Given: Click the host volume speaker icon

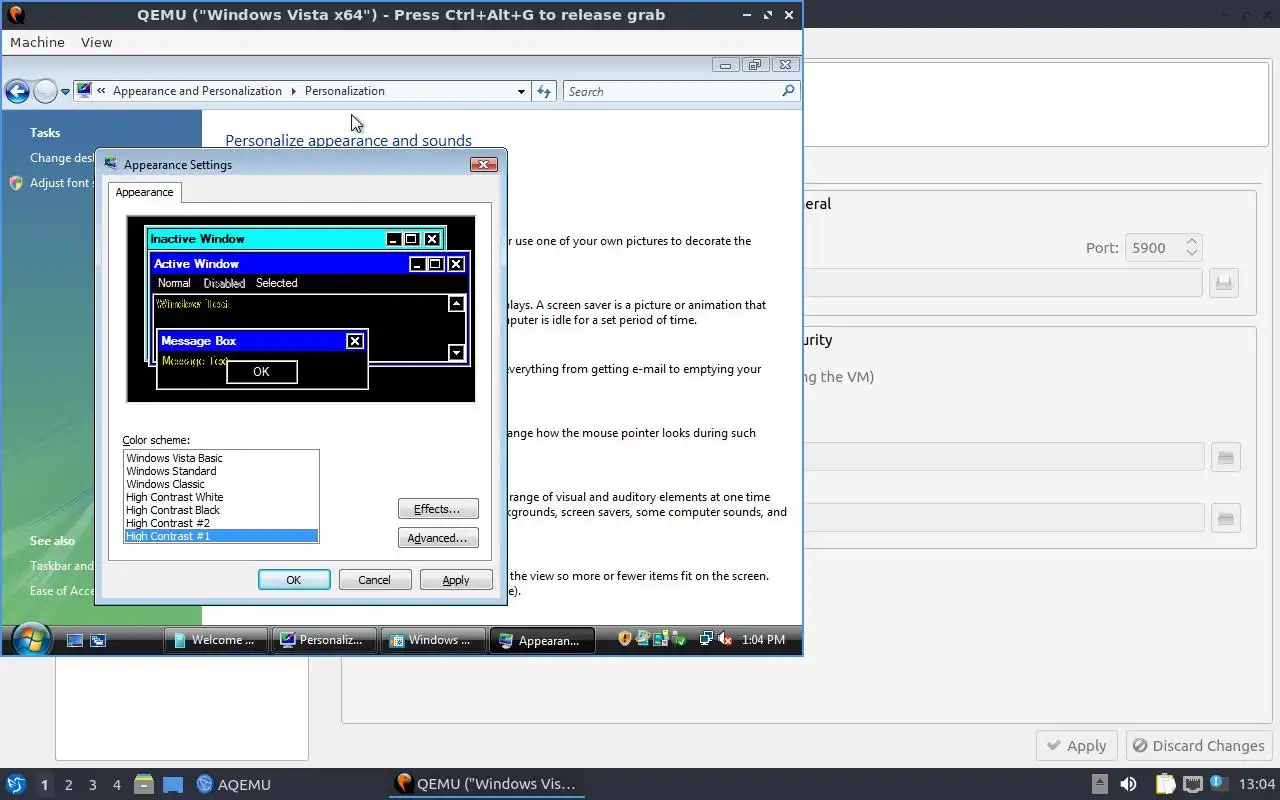Looking at the screenshot, I should coord(1128,784).
